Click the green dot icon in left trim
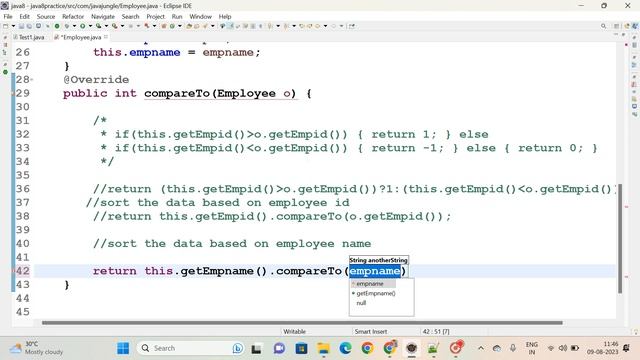640x360 pixels. coord(5,72)
